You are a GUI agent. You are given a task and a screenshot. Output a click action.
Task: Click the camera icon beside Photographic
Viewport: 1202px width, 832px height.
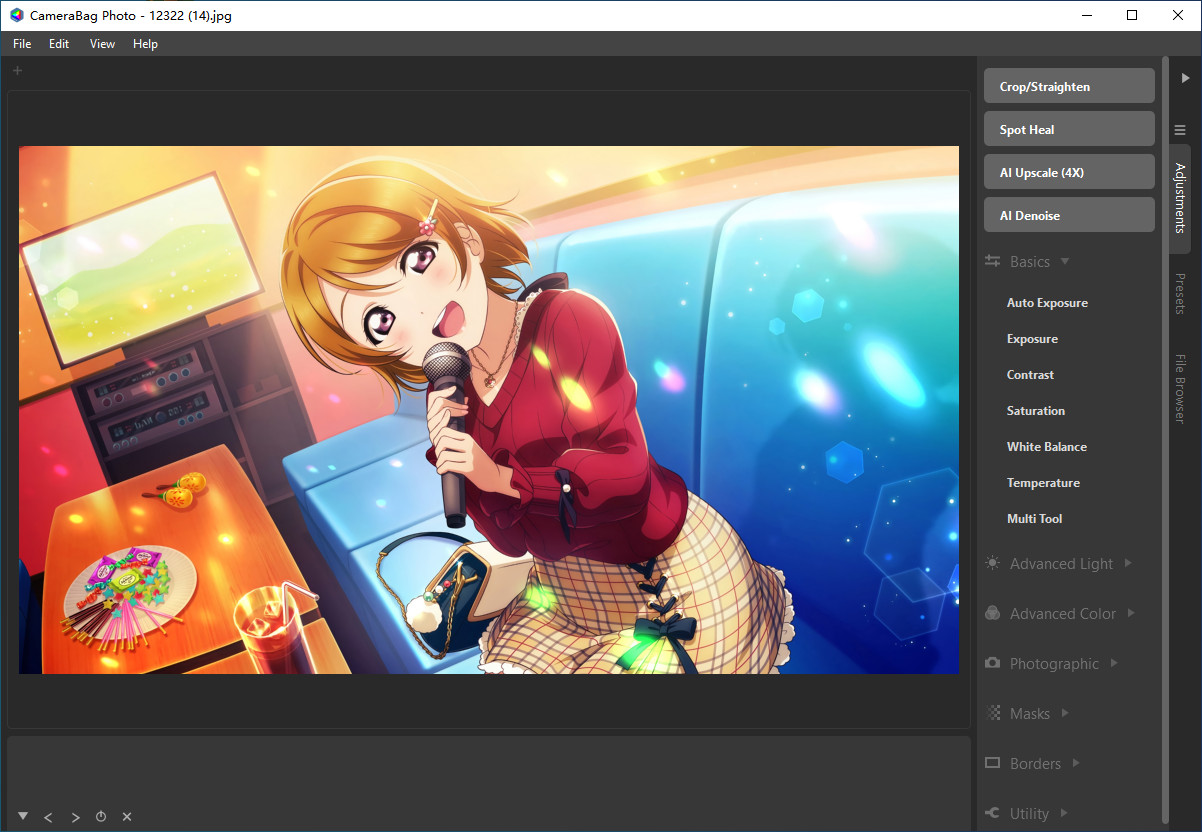point(992,663)
